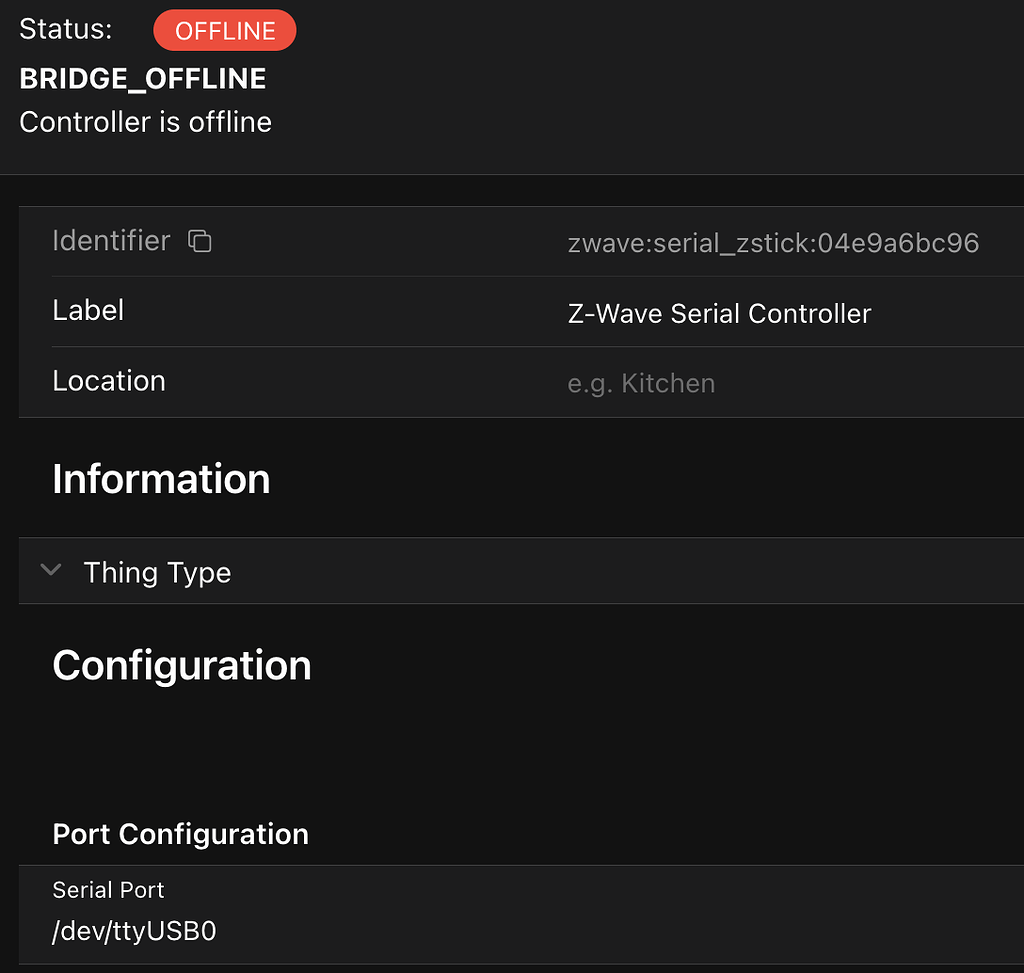Click the Port Configuration heading
Screen dimensions: 1024x973
tap(180, 834)
